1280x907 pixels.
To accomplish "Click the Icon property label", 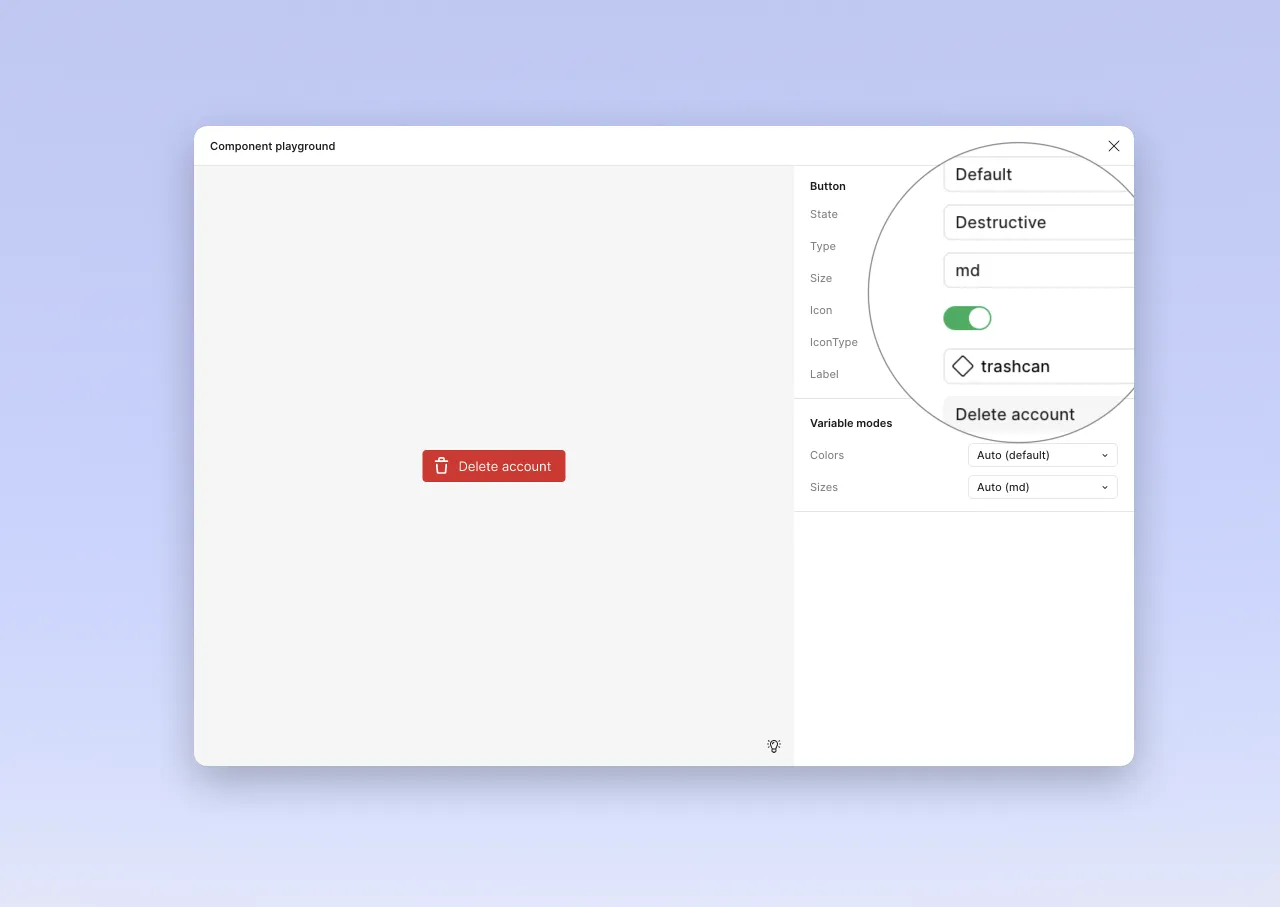I will coord(820,310).
